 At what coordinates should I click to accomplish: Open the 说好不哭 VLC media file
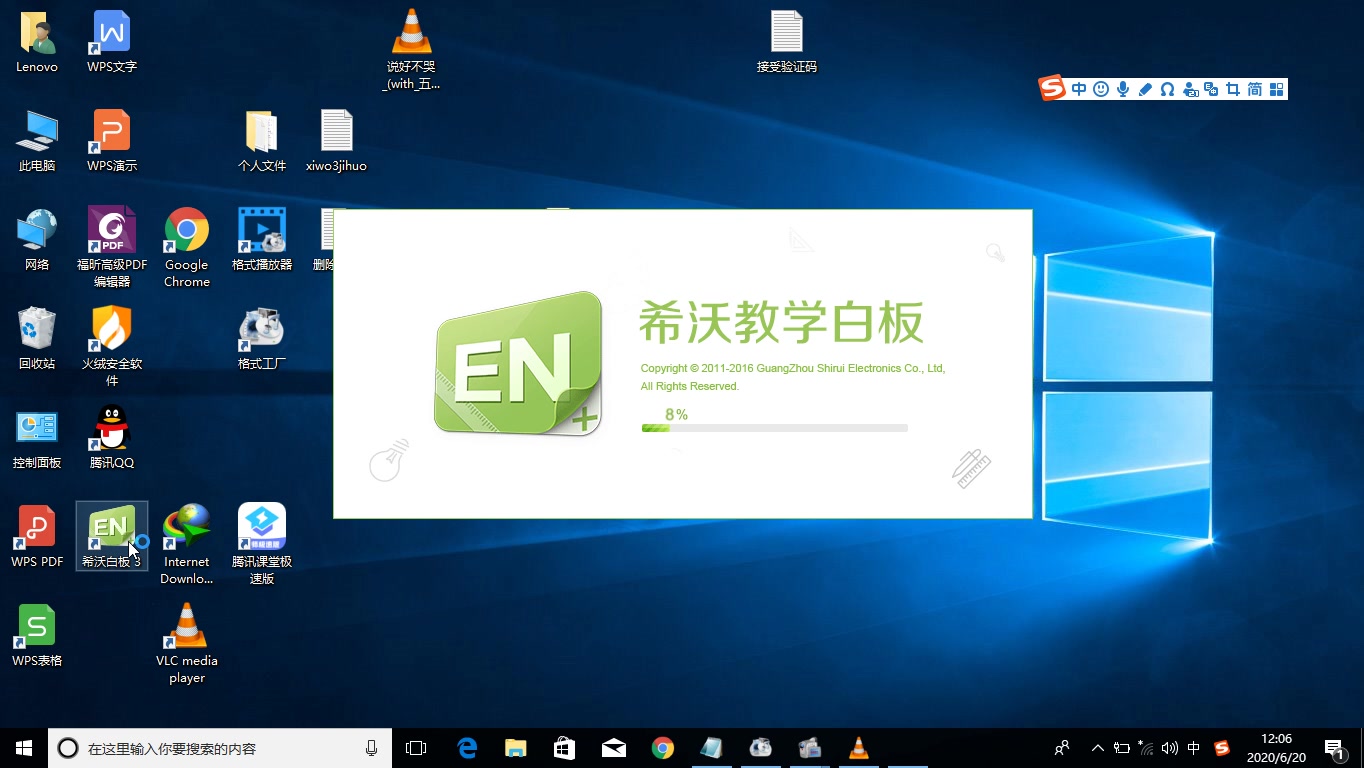click(x=411, y=49)
